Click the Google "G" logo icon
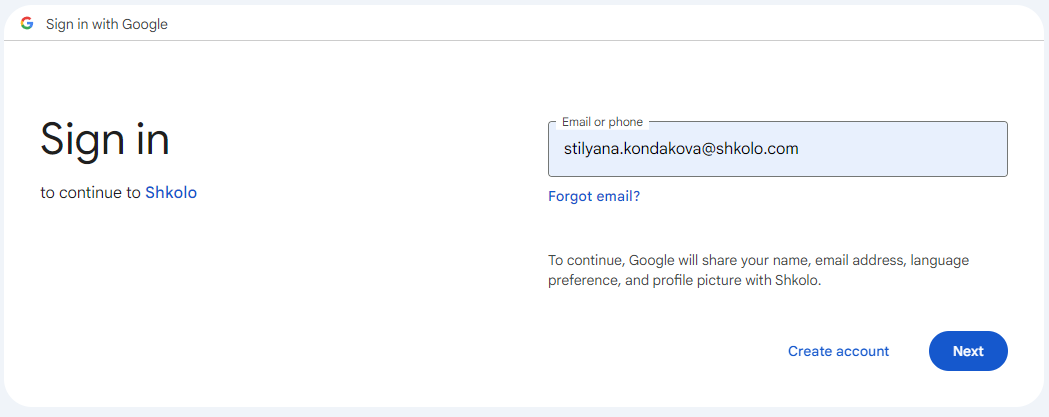Viewport: 1049px width, 417px height. click(27, 23)
